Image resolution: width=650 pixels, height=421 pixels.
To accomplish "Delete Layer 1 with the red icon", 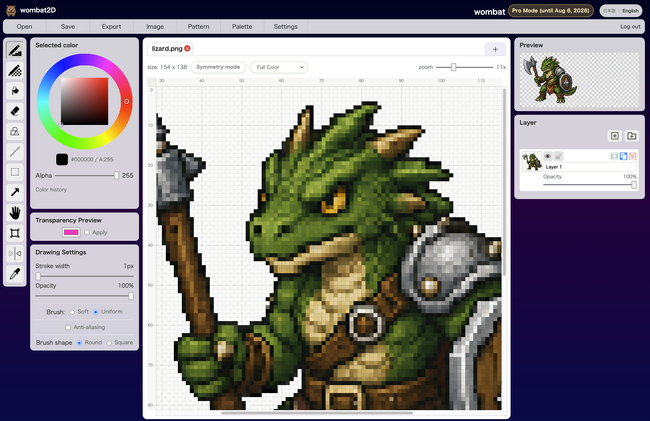I will tap(632, 156).
